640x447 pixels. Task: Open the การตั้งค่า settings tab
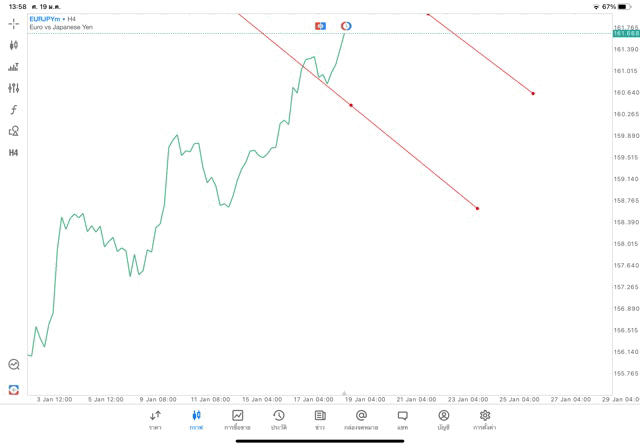pyautogui.click(x=485, y=419)
